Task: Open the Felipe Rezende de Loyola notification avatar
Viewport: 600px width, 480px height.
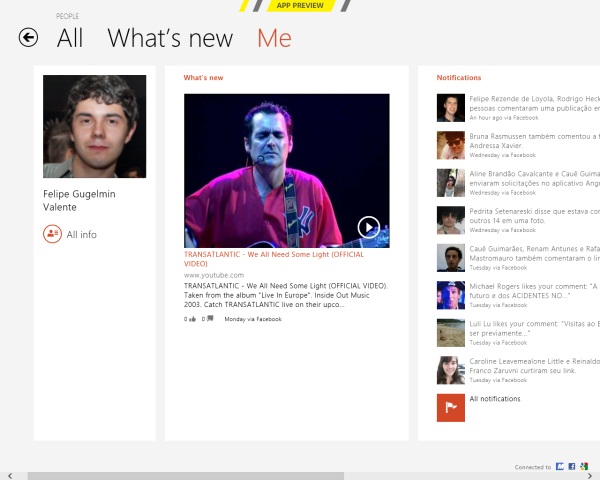Action: pos(451,108)
